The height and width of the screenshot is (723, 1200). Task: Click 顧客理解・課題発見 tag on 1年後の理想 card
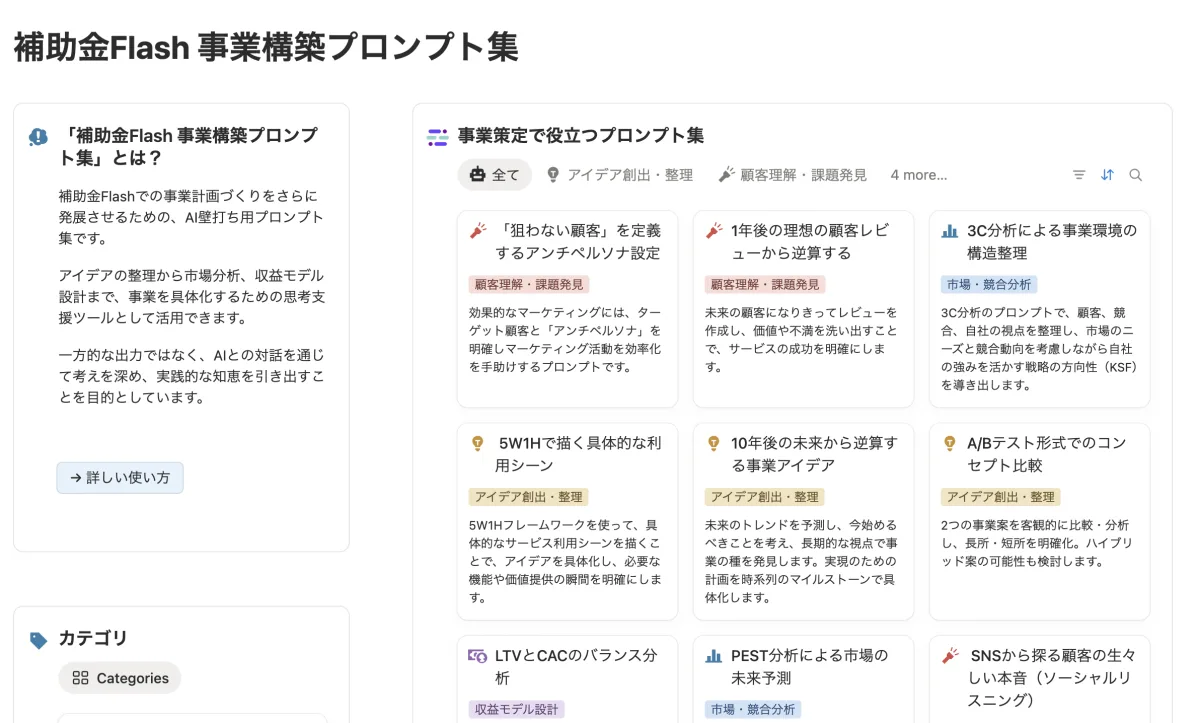click(x=765, y=284)
